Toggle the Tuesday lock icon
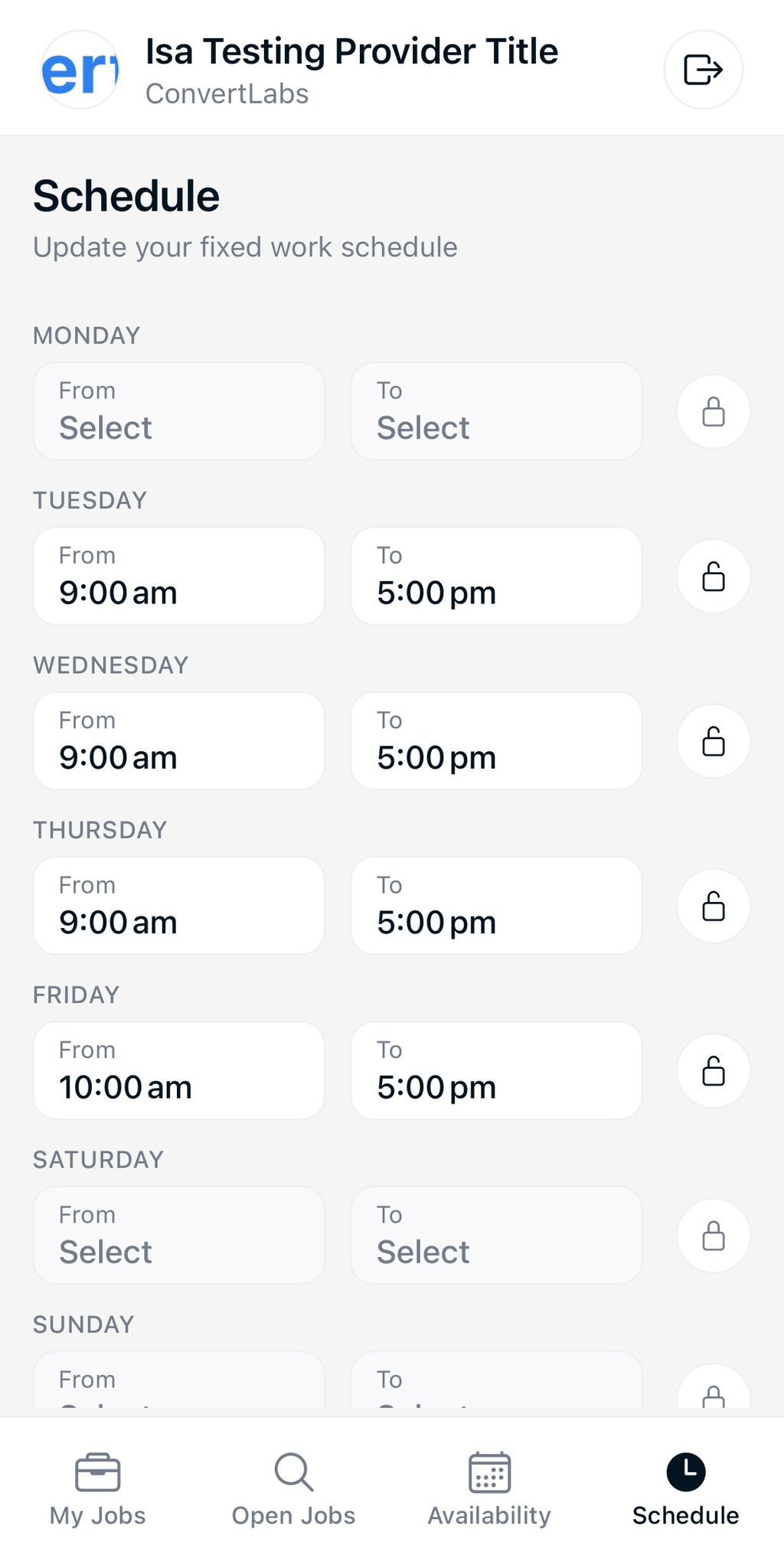Viewport: 784px width, 1568px height. tap(713, 577)
